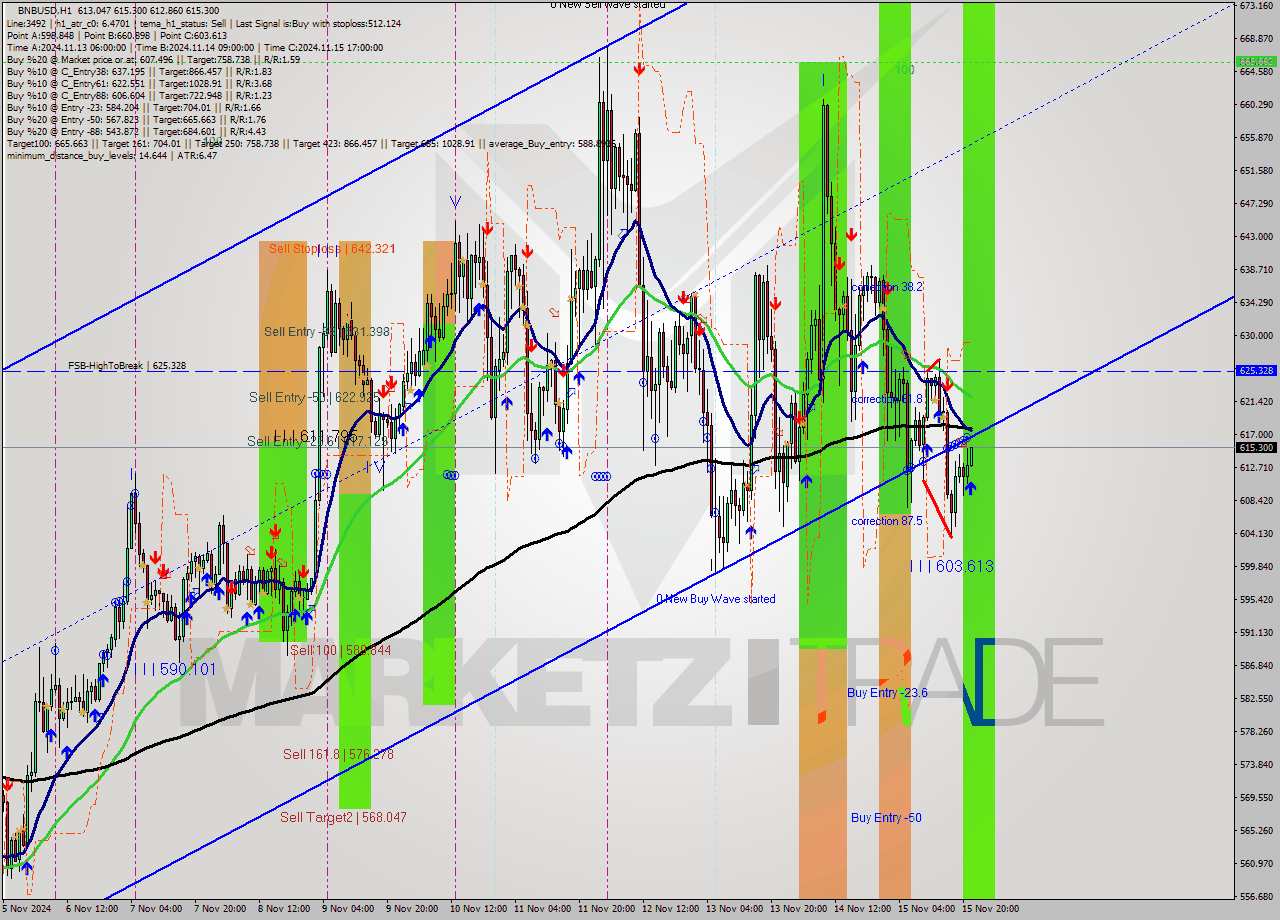Click the 'correction 38.2' label
The width and height of the screenshot is (1280, 920).
pyautogui.click(x=887, y=286)
